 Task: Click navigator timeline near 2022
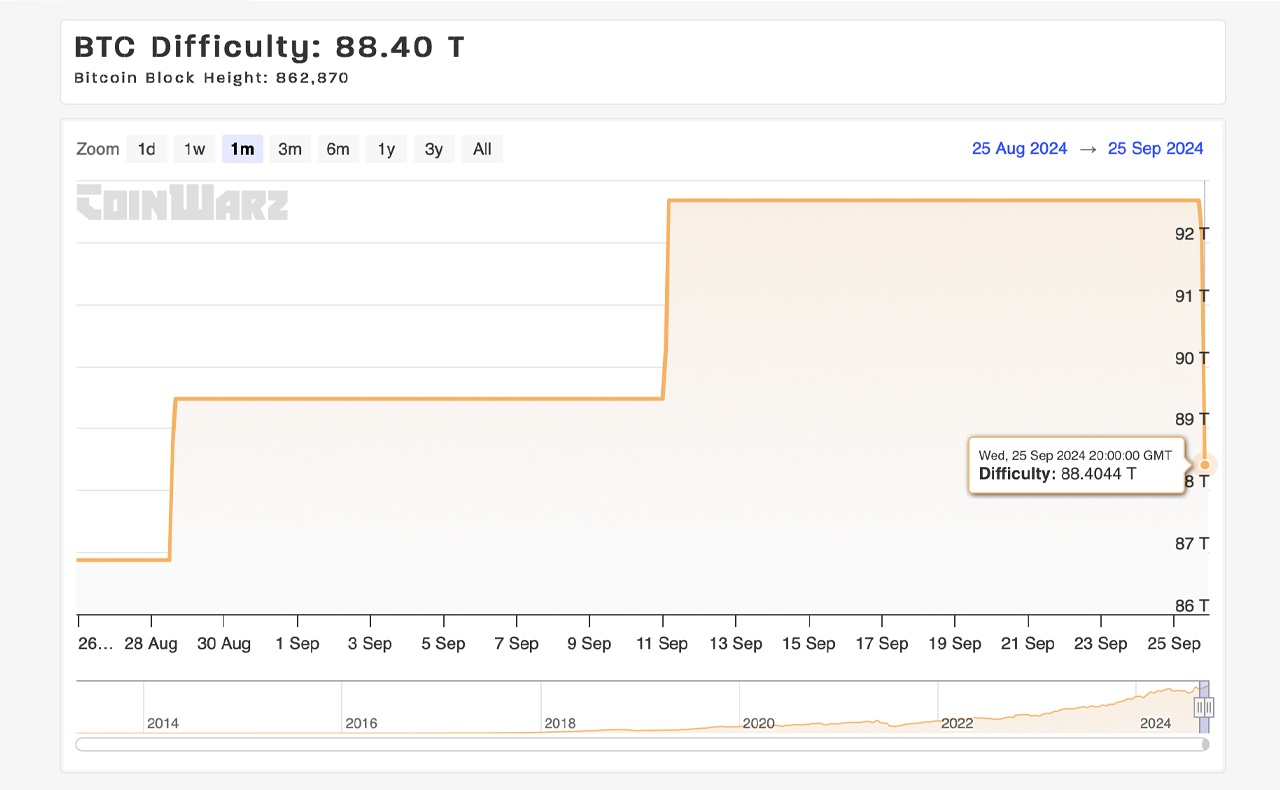click(957, 710)
